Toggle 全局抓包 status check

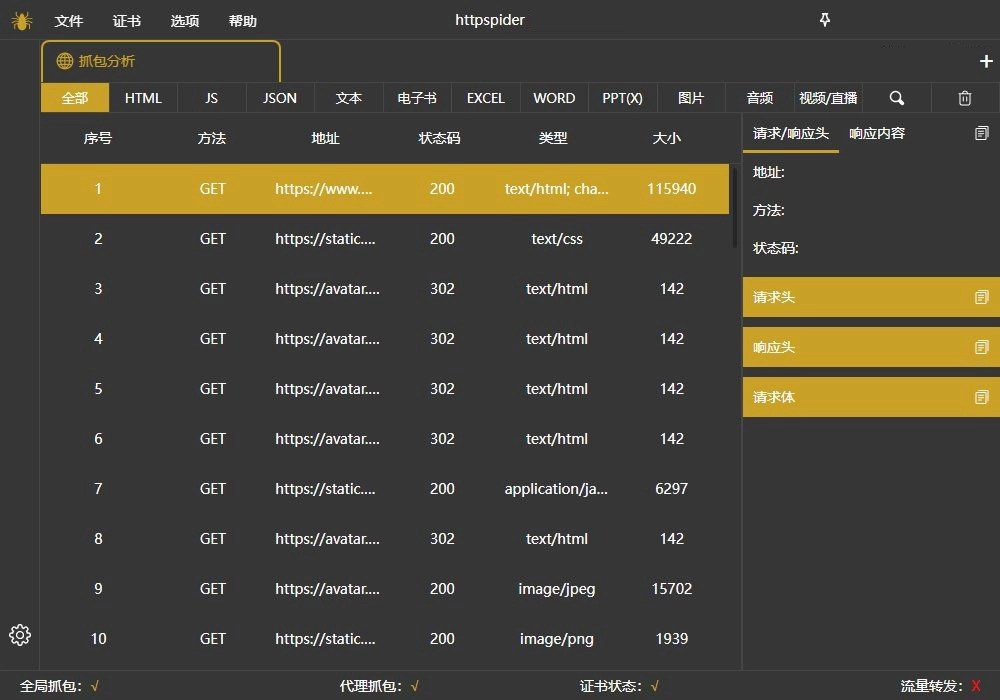[x=94, y=687]
